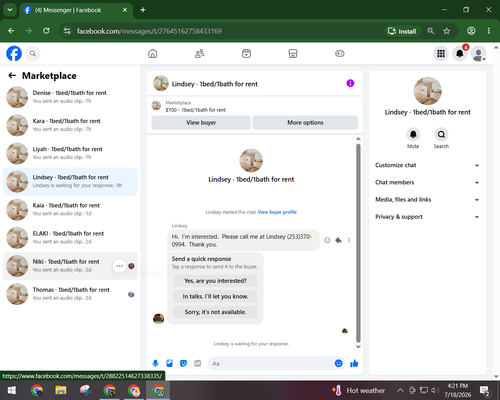Open the Facebook logo home link
The image size is (500, 400).
[14, 53]
